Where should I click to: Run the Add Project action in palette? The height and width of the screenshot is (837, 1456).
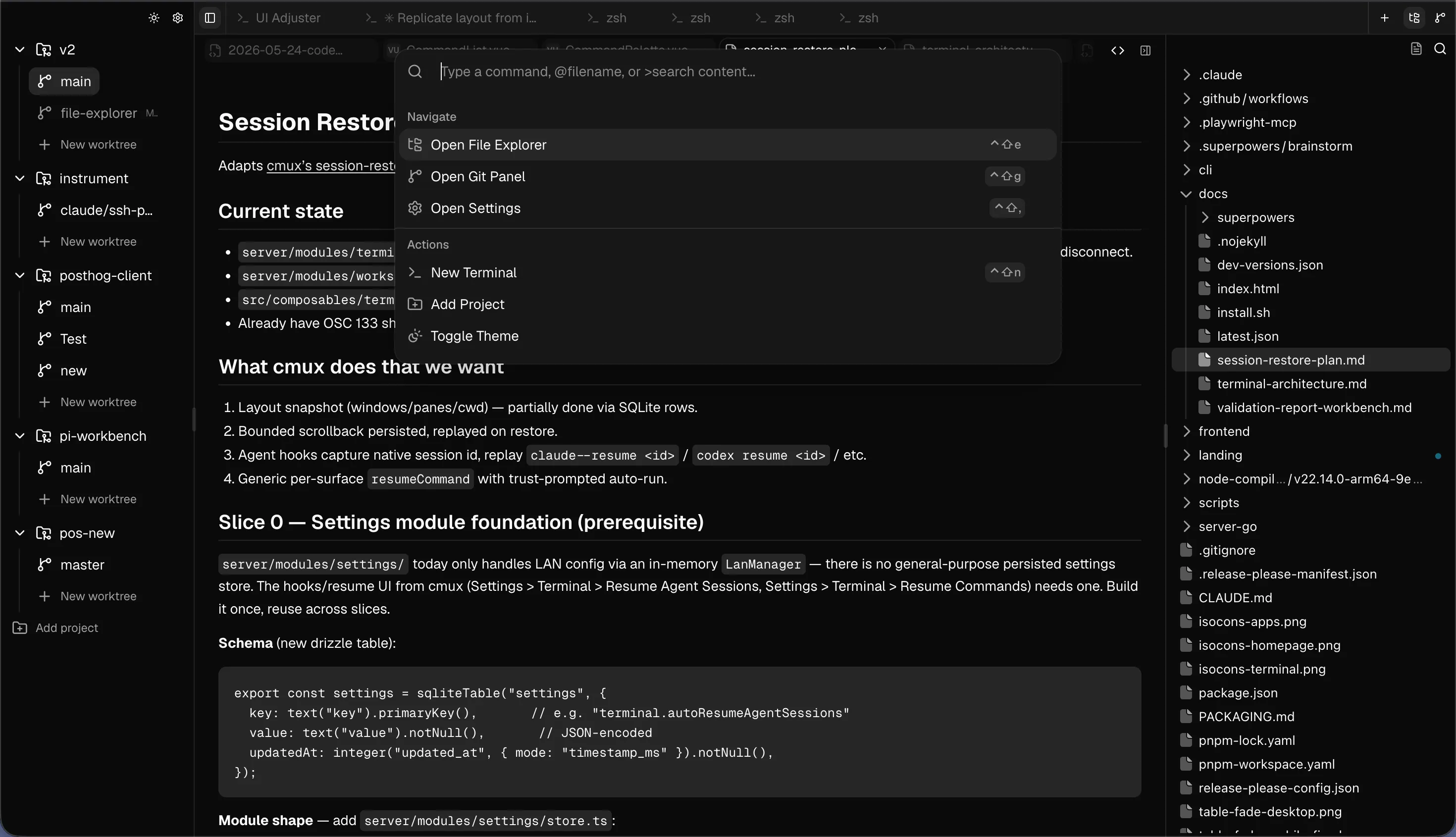(x=728, y=304)
